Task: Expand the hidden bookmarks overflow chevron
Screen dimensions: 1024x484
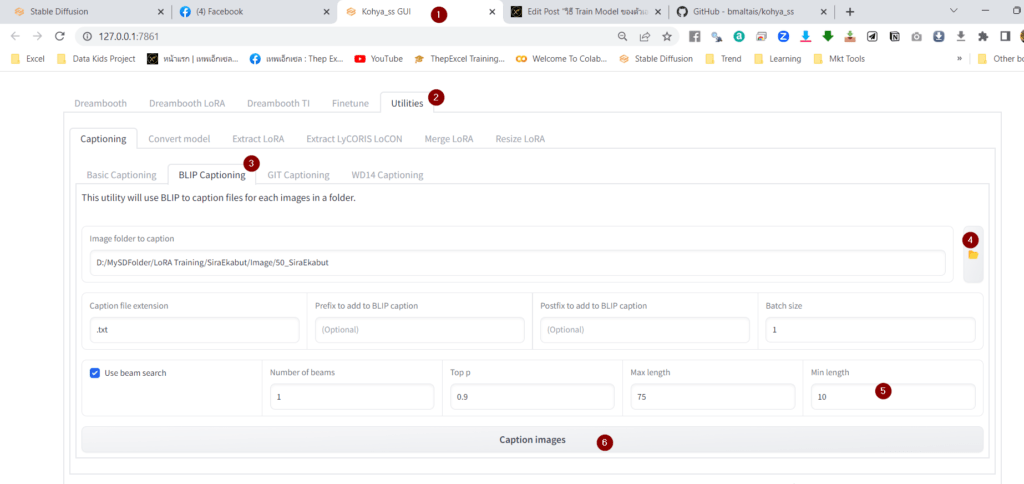Action: (x=960, y=59)
